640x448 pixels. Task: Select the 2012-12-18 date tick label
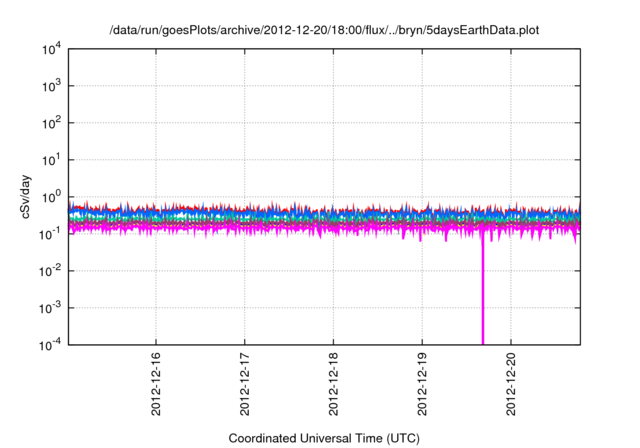pyautogui.click(x=333, y=384)
